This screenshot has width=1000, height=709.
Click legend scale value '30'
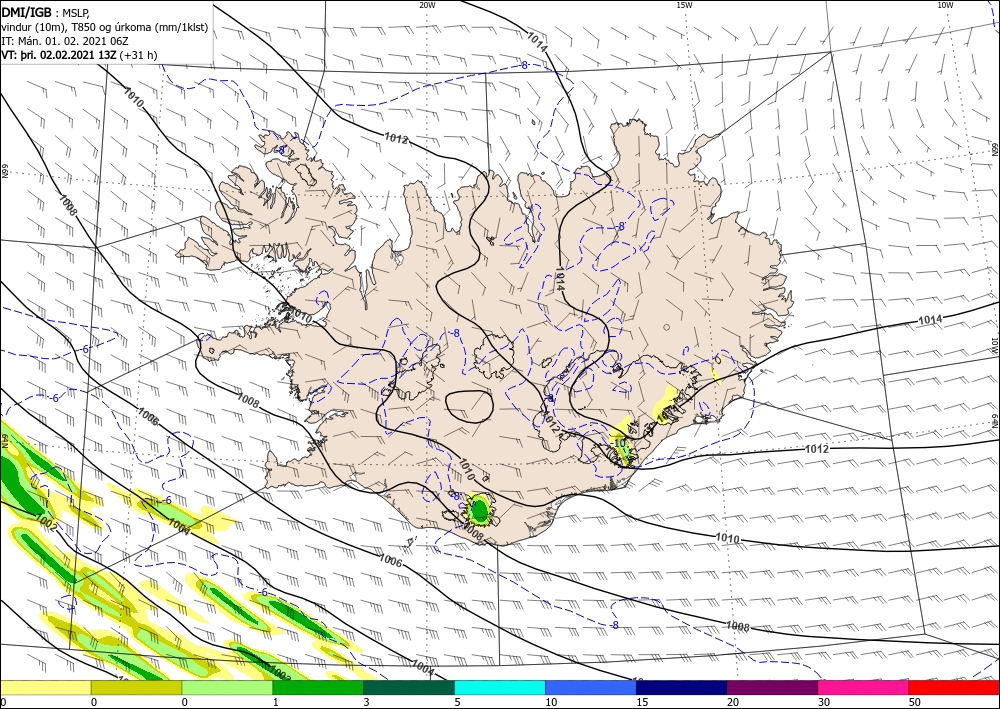pyautogui.click(x=824, y=702)
